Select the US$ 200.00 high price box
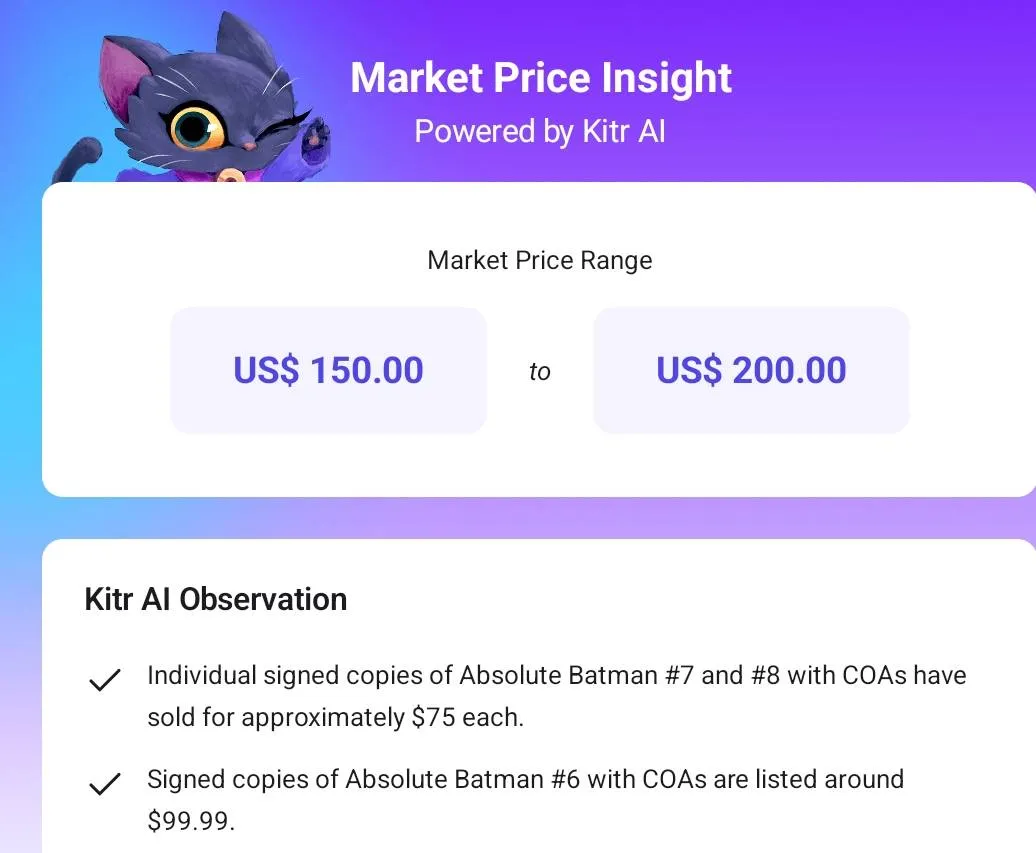 click(x=751, y=371)
